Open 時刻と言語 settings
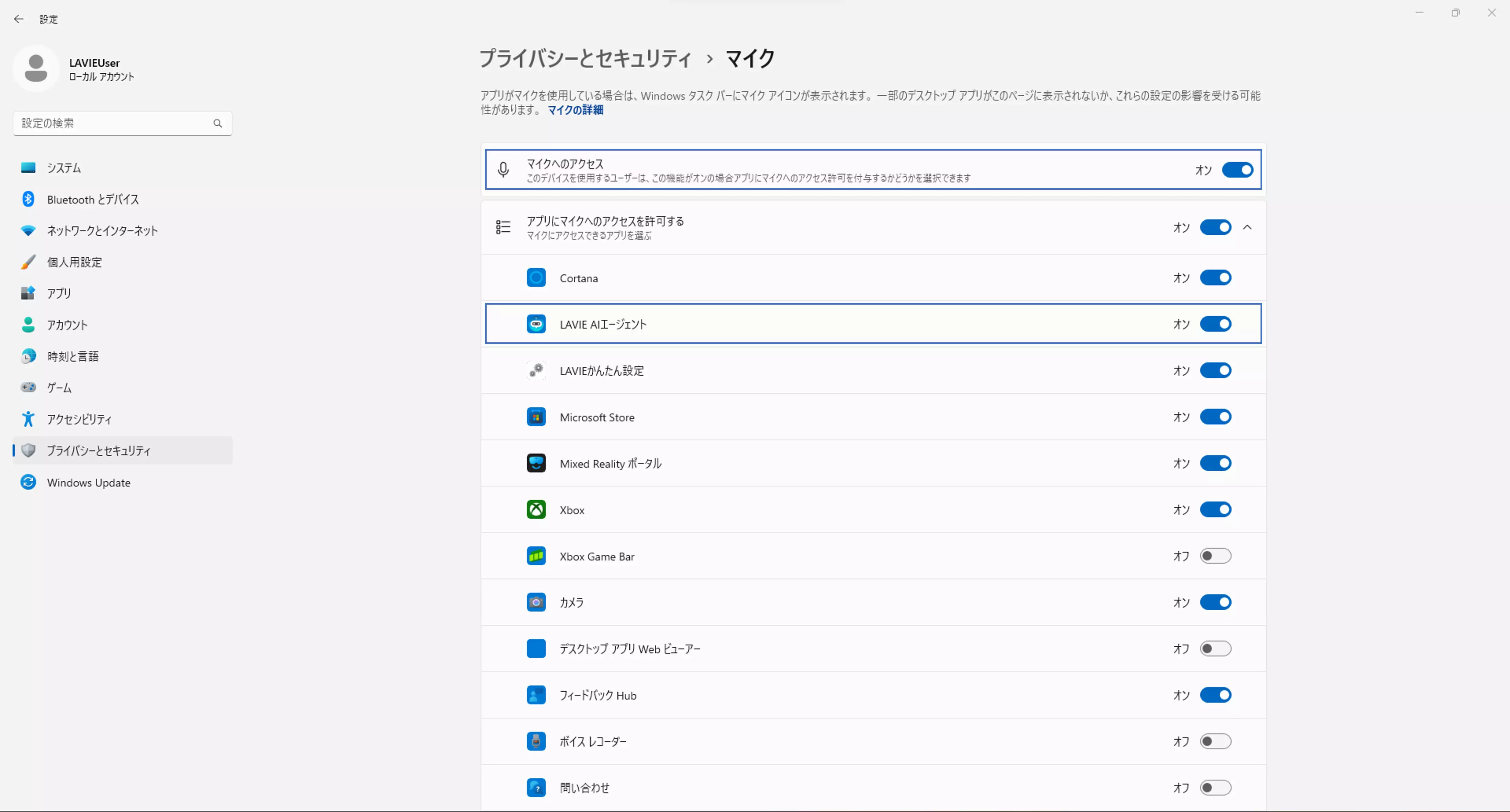Screen dimensions: 1510x812 (x=123, y=356)
